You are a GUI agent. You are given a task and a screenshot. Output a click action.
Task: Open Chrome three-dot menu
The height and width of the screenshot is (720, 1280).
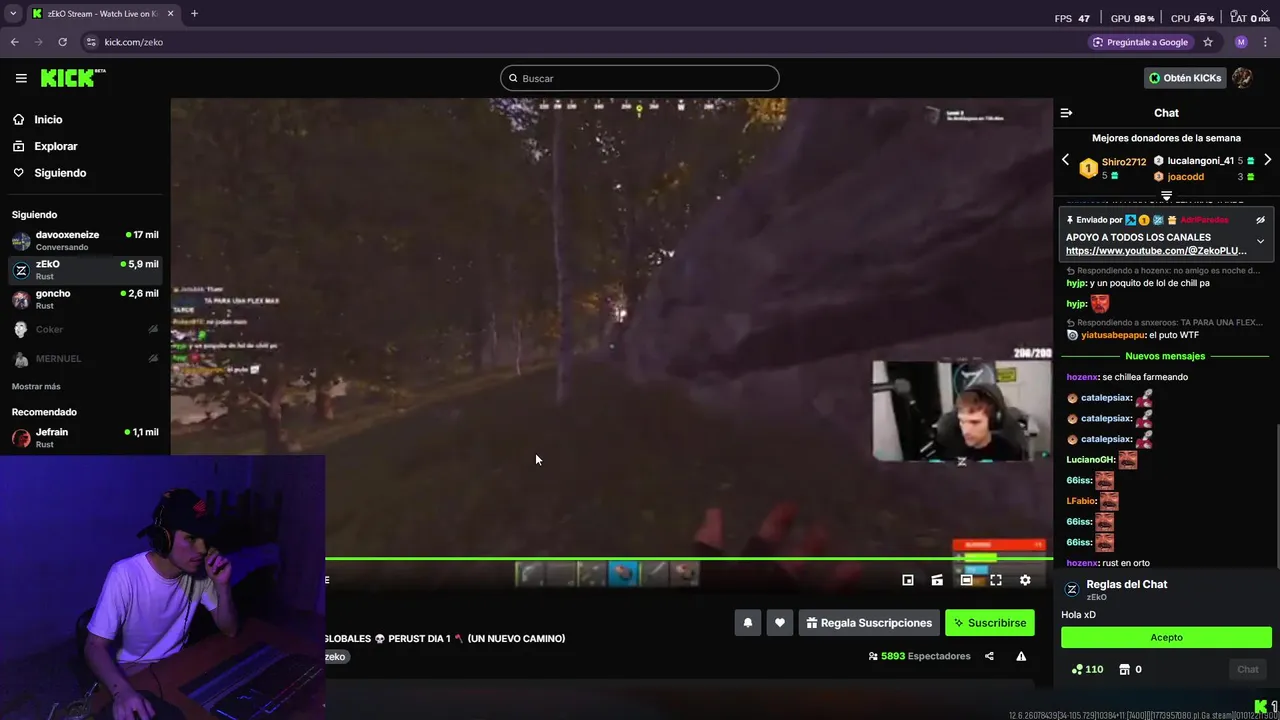[1265, 42]
